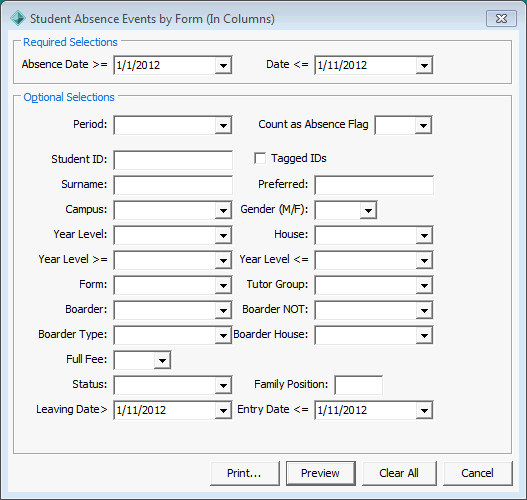Expand the Campus combo box
This screenshot has width=527, height=500.
point(223,210)
